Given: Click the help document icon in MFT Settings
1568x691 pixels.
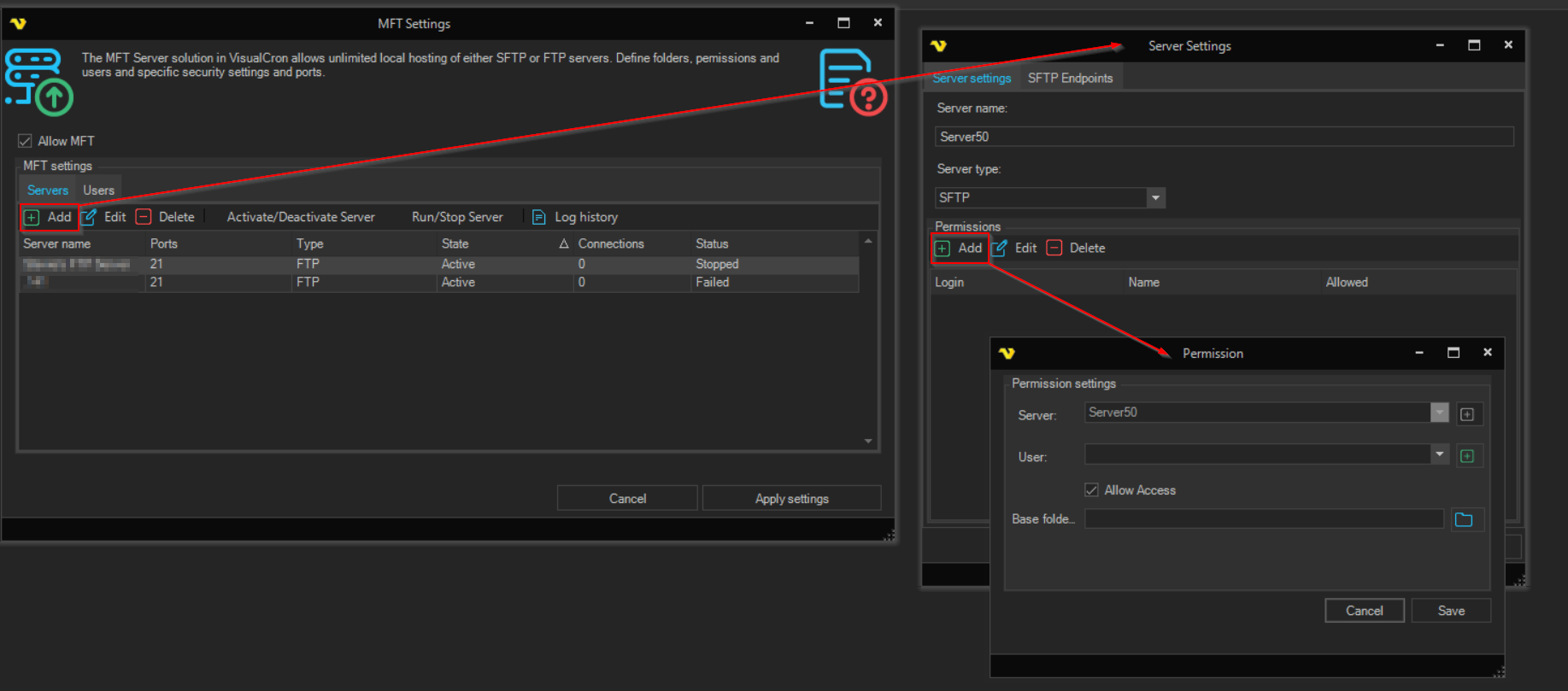Looking at the screenshot, I should point(851,81).
